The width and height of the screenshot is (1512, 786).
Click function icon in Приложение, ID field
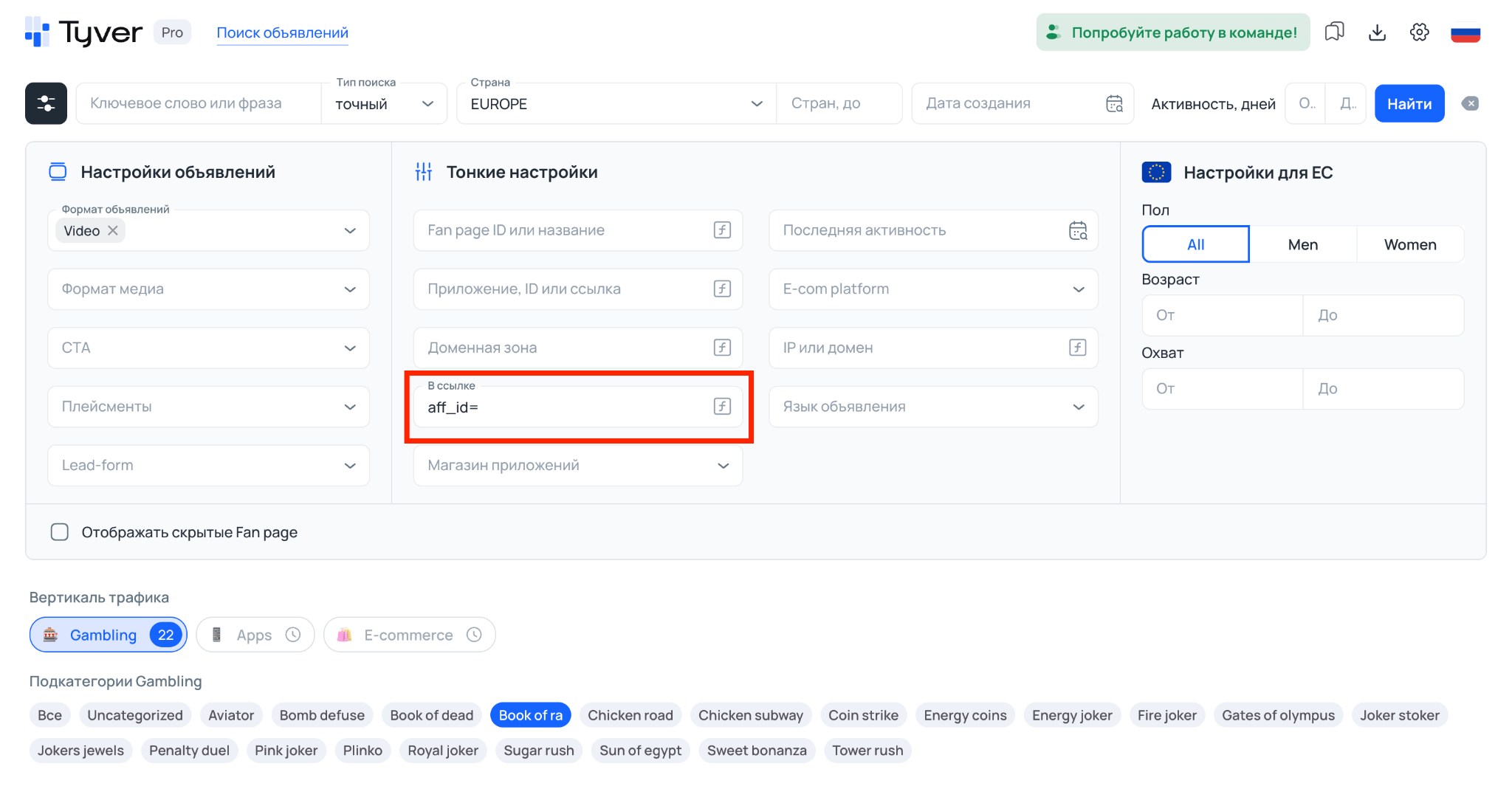(722, 289)
